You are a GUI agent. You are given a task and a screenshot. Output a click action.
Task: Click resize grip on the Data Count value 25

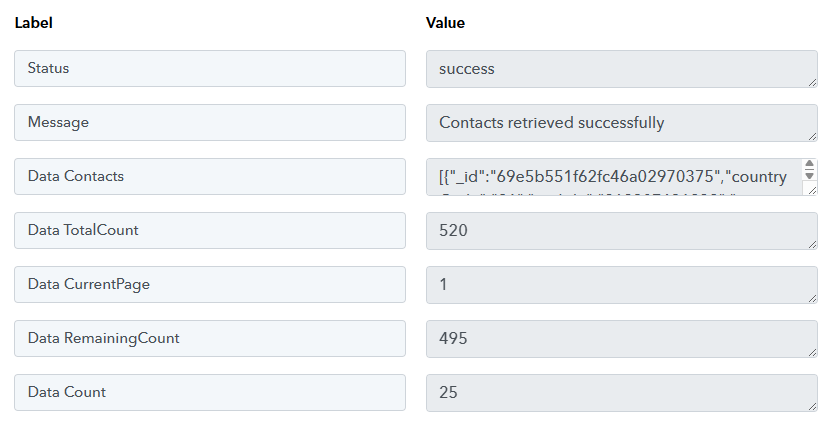(x=812, y=406)
